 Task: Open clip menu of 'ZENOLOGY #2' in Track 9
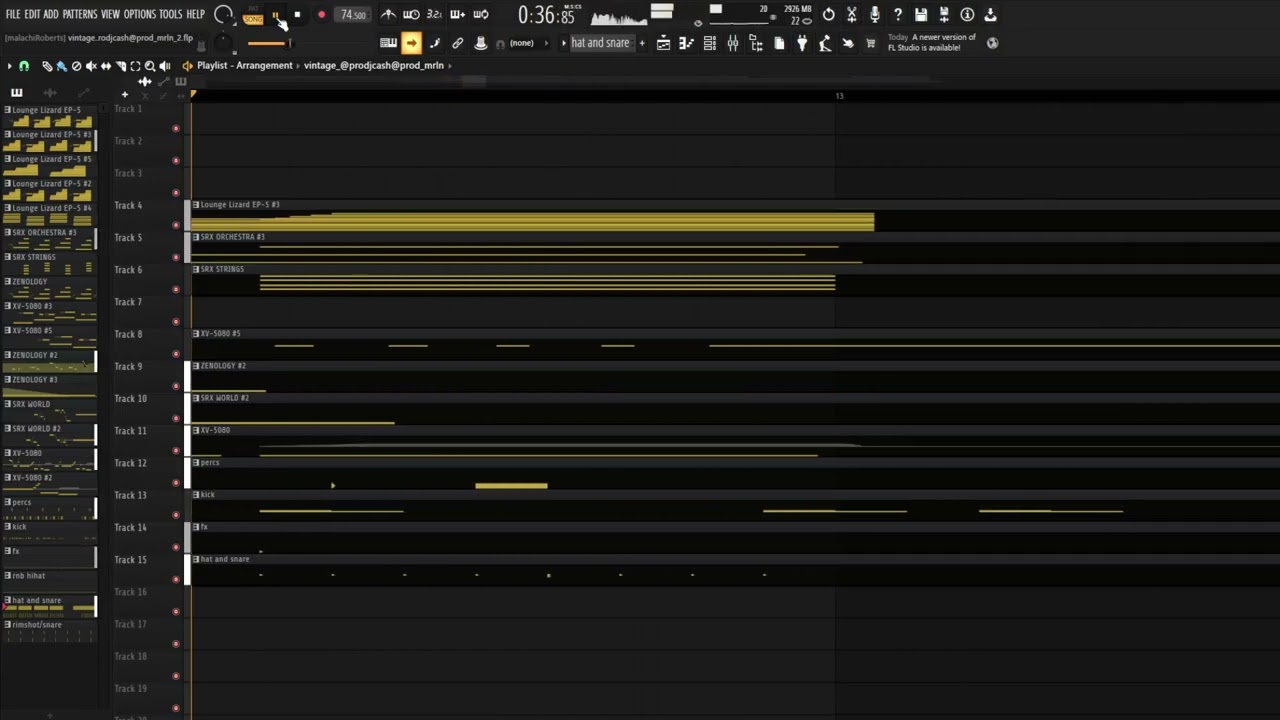196,366
